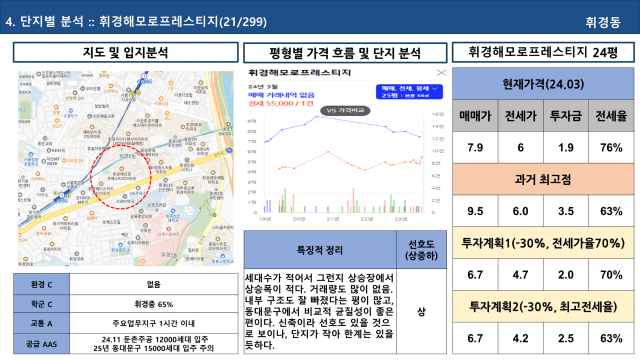Click the 매매 거래내역 없음 blue text
Screen dimensions: 640x360
(281, 95)
